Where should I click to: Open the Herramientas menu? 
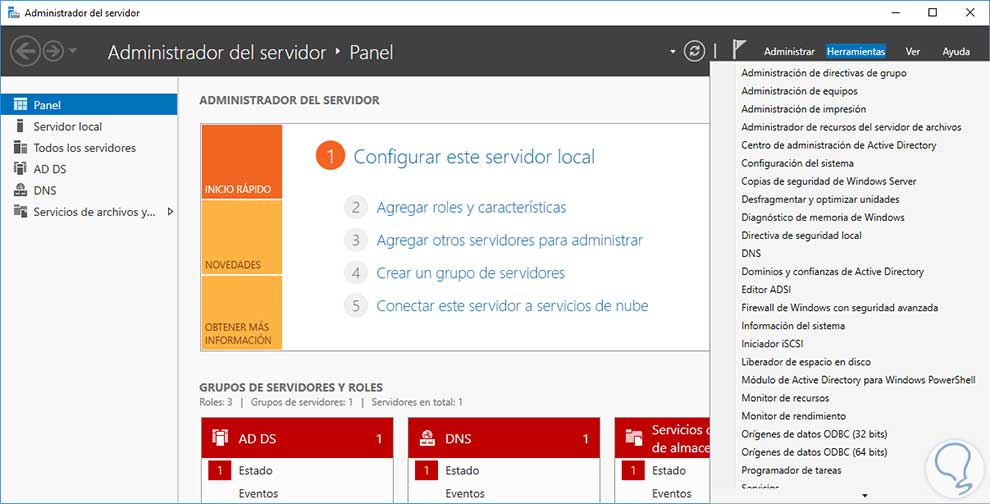(x=856, y=52)
